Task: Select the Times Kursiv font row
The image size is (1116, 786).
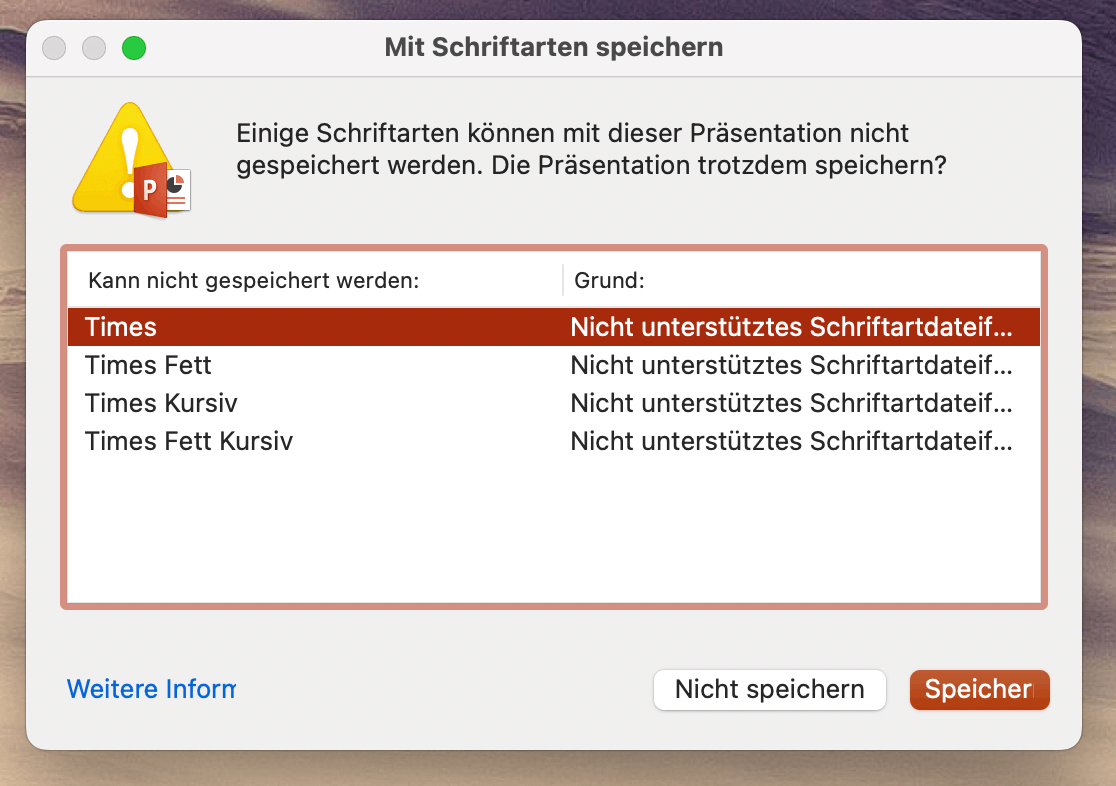Action: coord(554,403)
